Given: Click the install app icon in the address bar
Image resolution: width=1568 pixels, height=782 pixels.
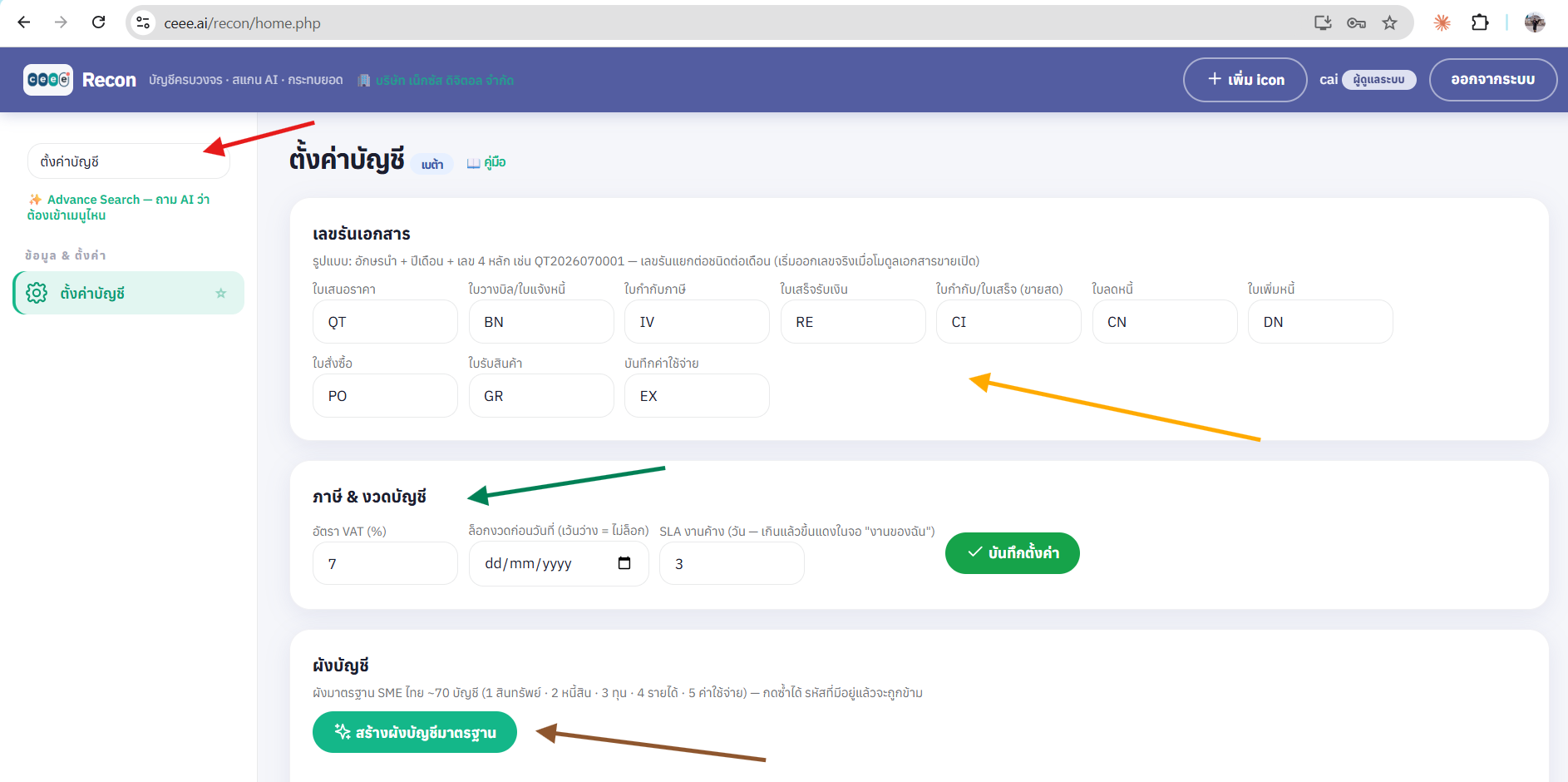Looking at the screenshot, I should tap(1323, 22).
